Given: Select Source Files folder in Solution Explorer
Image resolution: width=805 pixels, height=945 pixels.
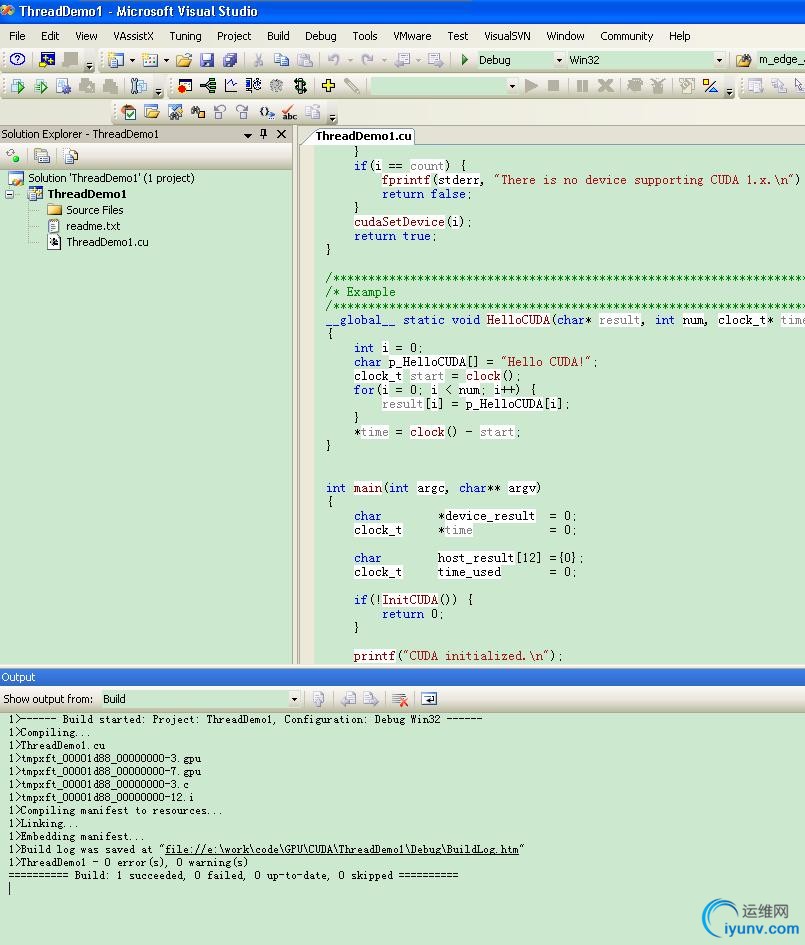Looking at the screenshot, I should pos(95,210).
